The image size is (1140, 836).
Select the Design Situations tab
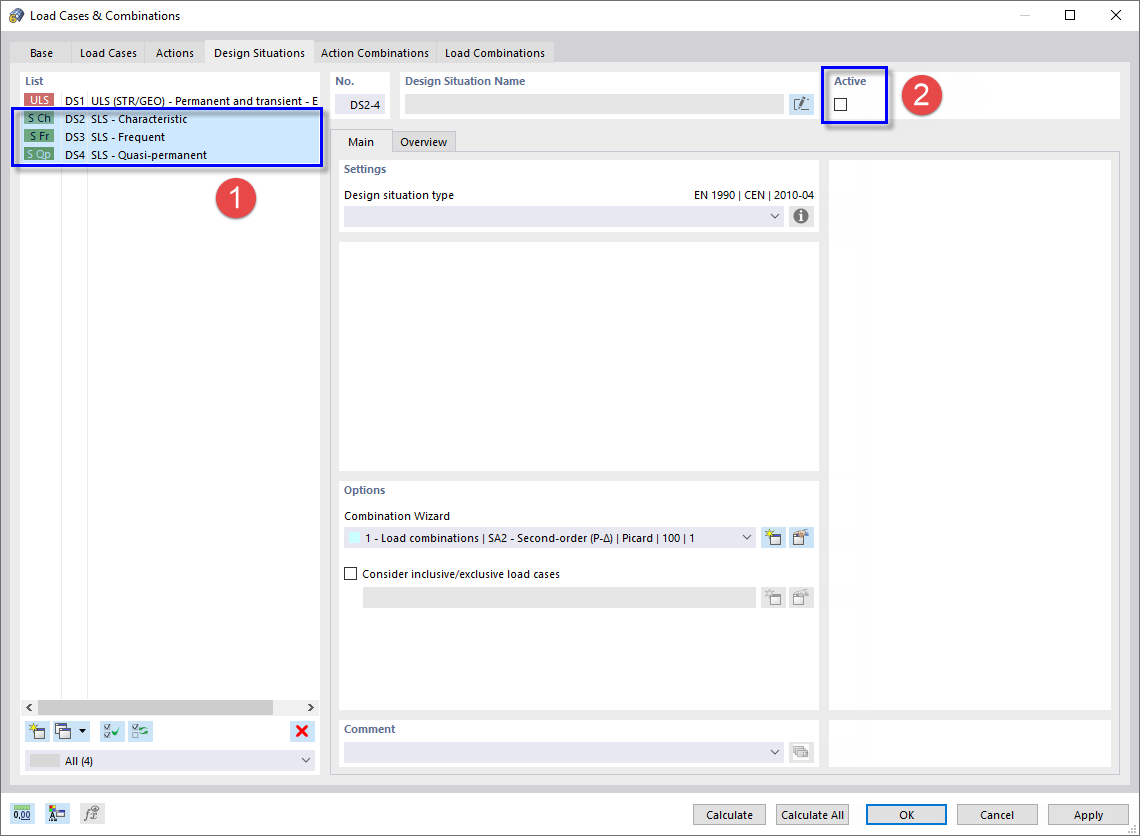[260, 52]
